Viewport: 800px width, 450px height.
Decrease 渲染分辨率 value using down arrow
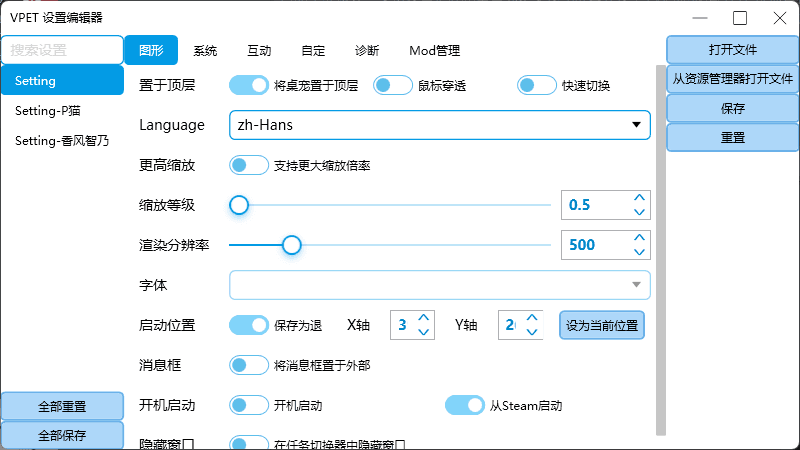click(x=639, y=252)
